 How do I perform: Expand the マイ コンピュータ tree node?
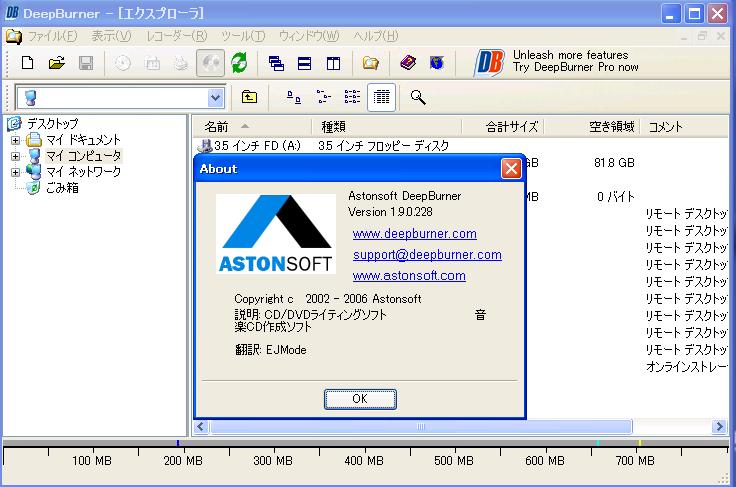point(15,156)
